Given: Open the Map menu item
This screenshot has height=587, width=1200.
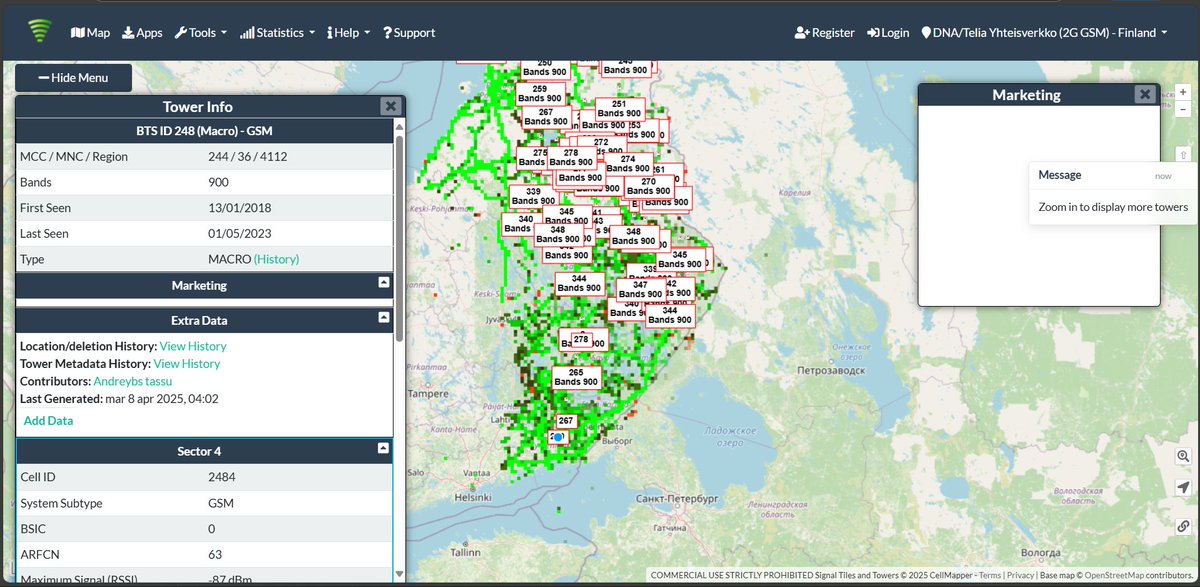Looking at the screenshot, I should coord(90,33).
